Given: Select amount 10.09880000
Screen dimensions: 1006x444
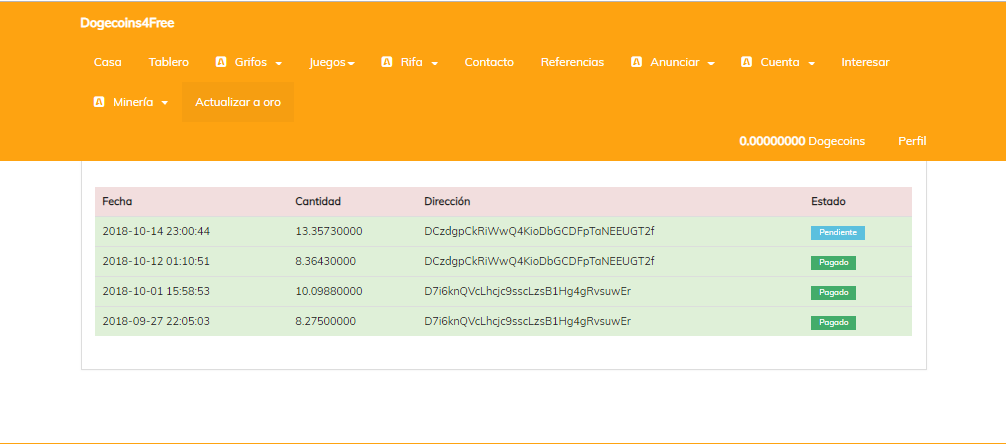Looking at the screenshot, I should 329,291.
